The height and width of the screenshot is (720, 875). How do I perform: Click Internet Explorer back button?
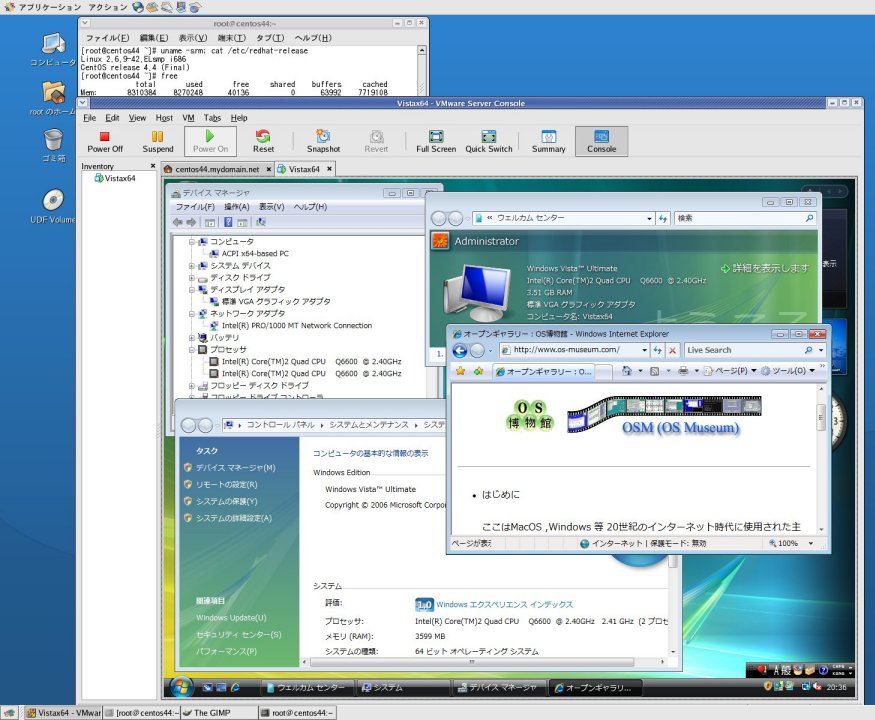[460, 351]
